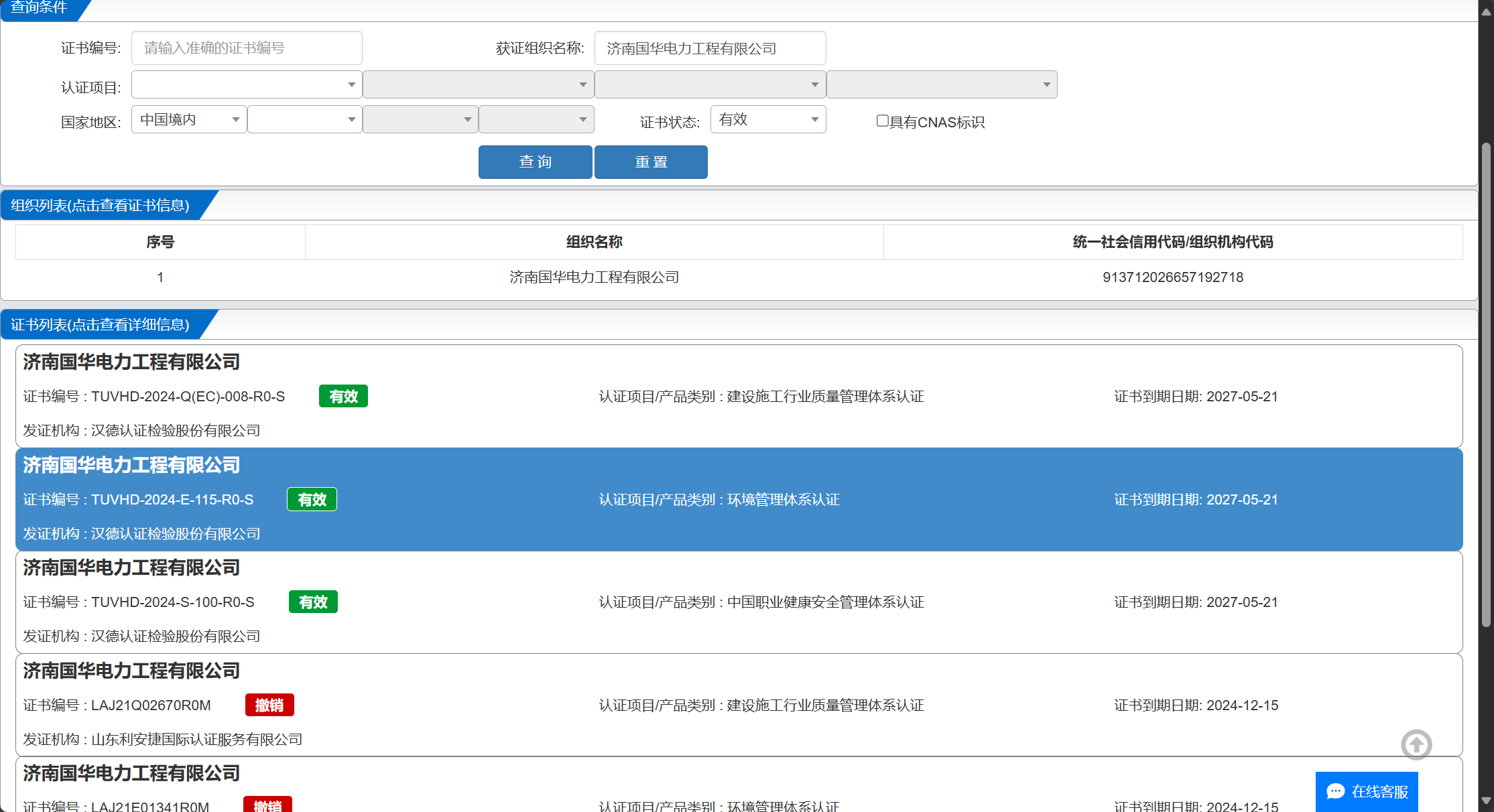Click the 组织列表 section header tab
Screen dimensions: 1494x812
pos(101,205)
